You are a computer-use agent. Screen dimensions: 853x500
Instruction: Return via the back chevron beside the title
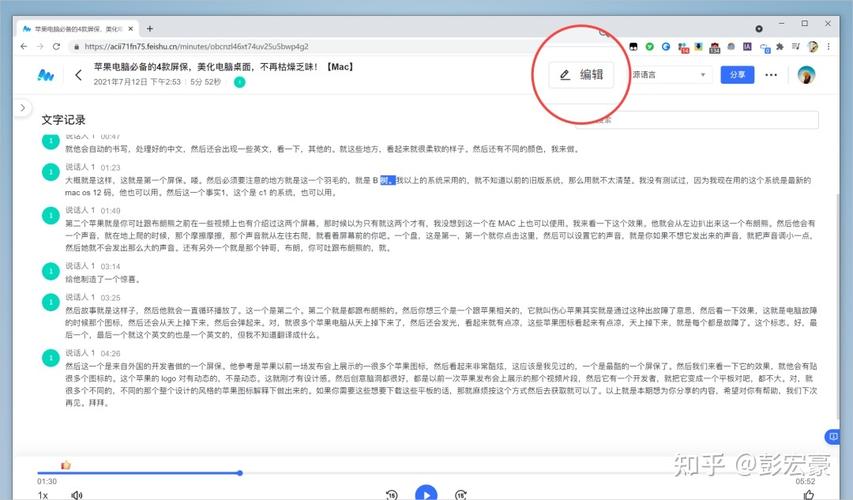tap(78, 75)
